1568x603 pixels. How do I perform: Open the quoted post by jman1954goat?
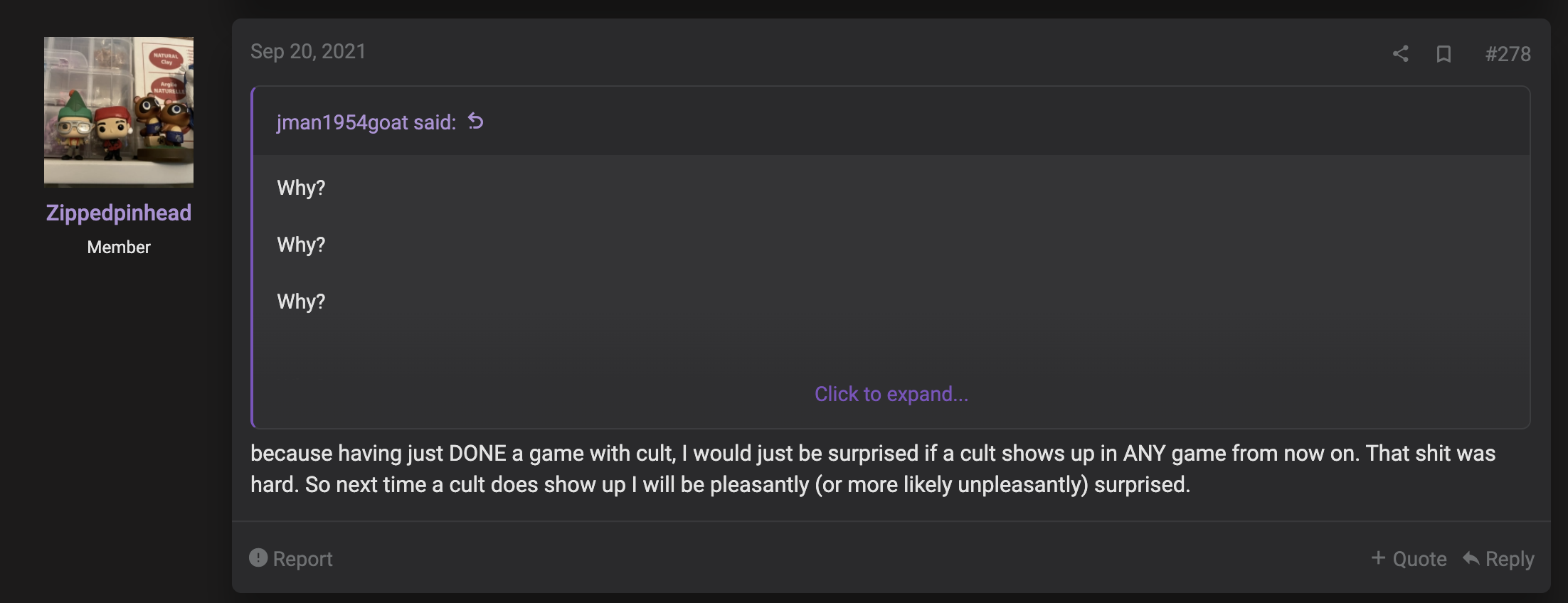[x=366, y=122]
